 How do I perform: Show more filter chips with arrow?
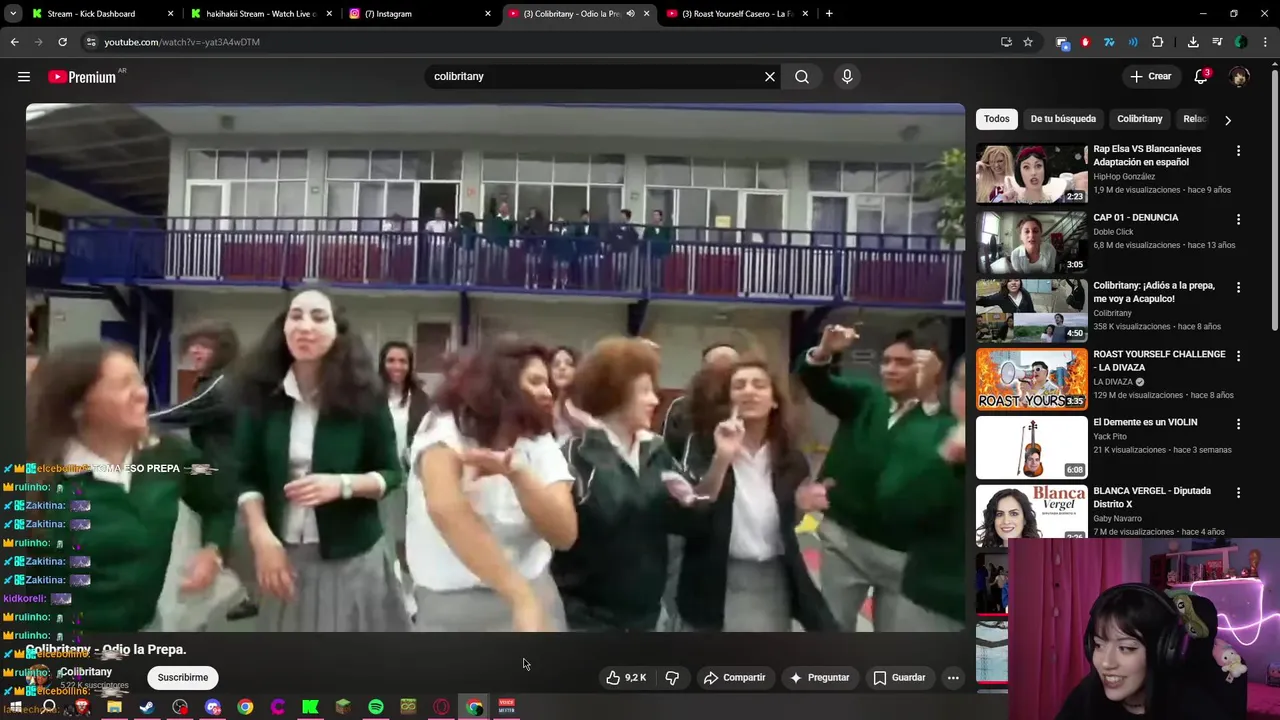1227,120
